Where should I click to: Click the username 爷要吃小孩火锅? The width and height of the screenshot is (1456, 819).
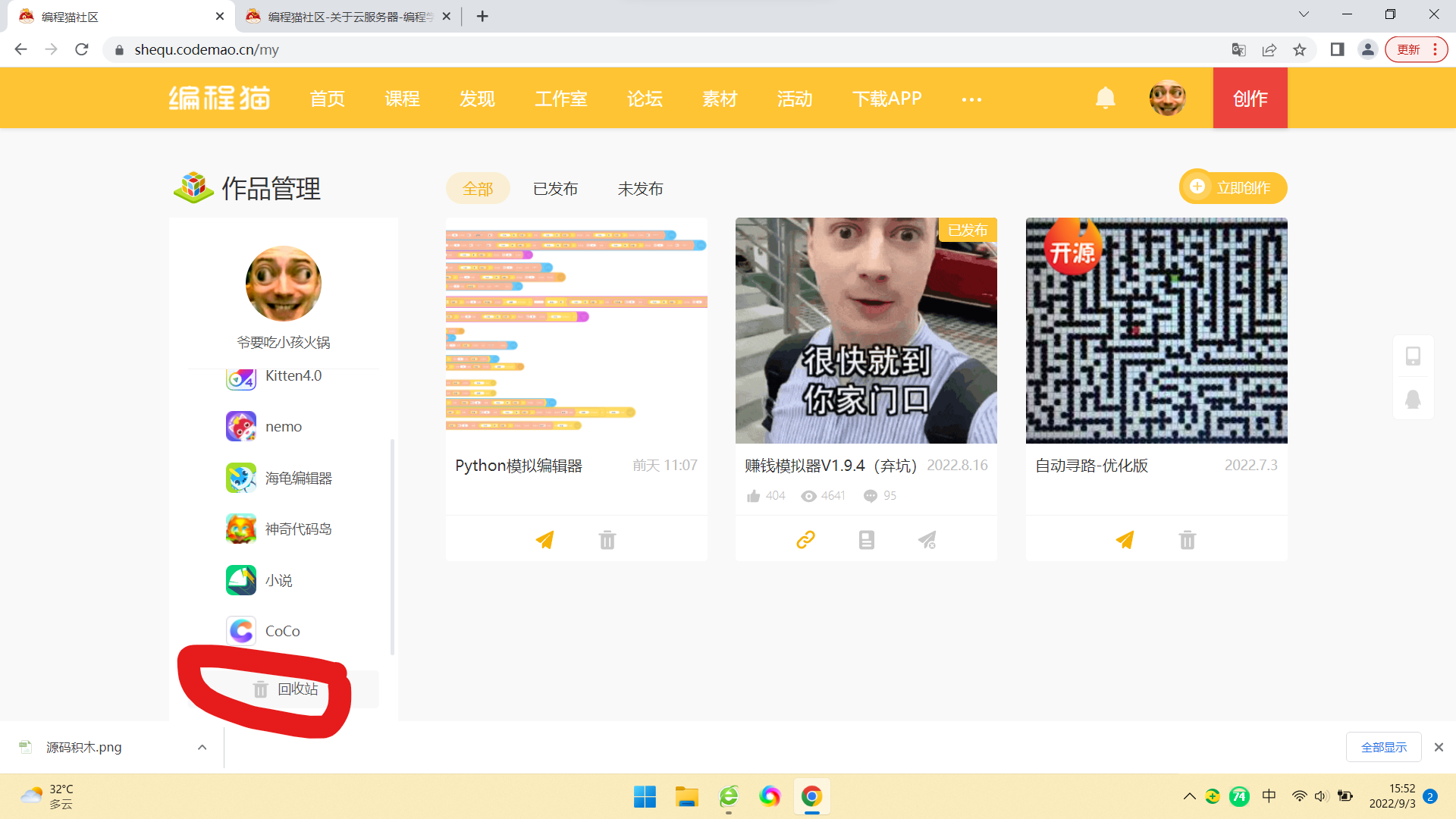click(x=284, y=343)
